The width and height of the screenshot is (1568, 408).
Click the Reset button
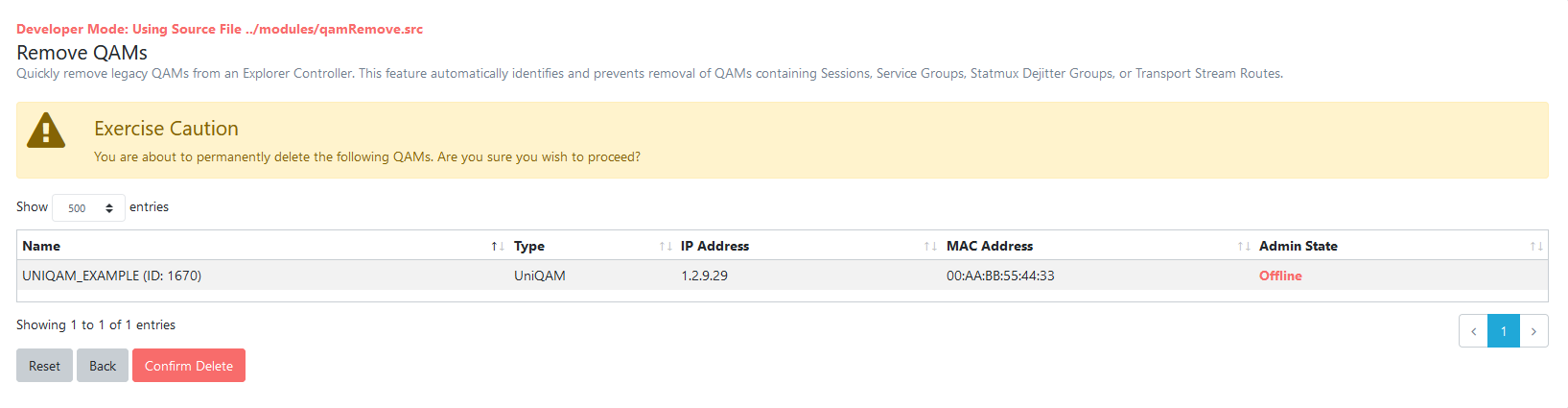pyautogui.click(x=44, y=366)
